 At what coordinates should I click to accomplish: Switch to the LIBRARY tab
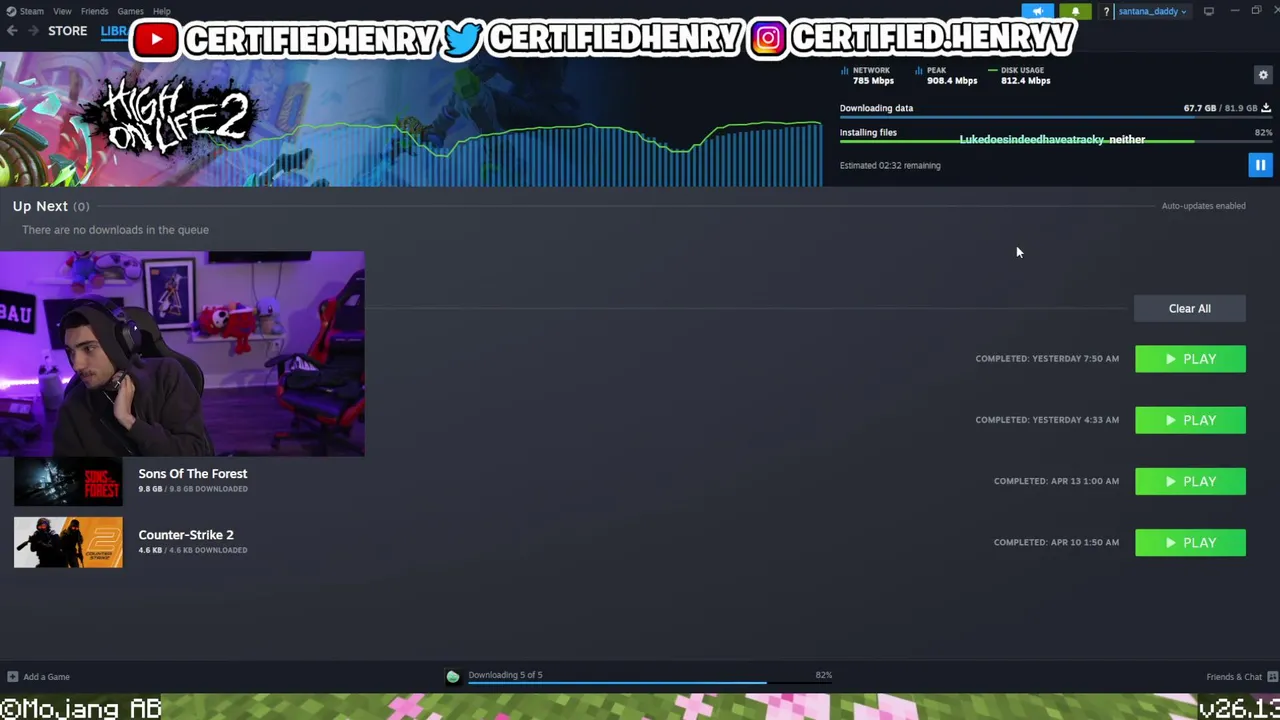click(114, 31)
